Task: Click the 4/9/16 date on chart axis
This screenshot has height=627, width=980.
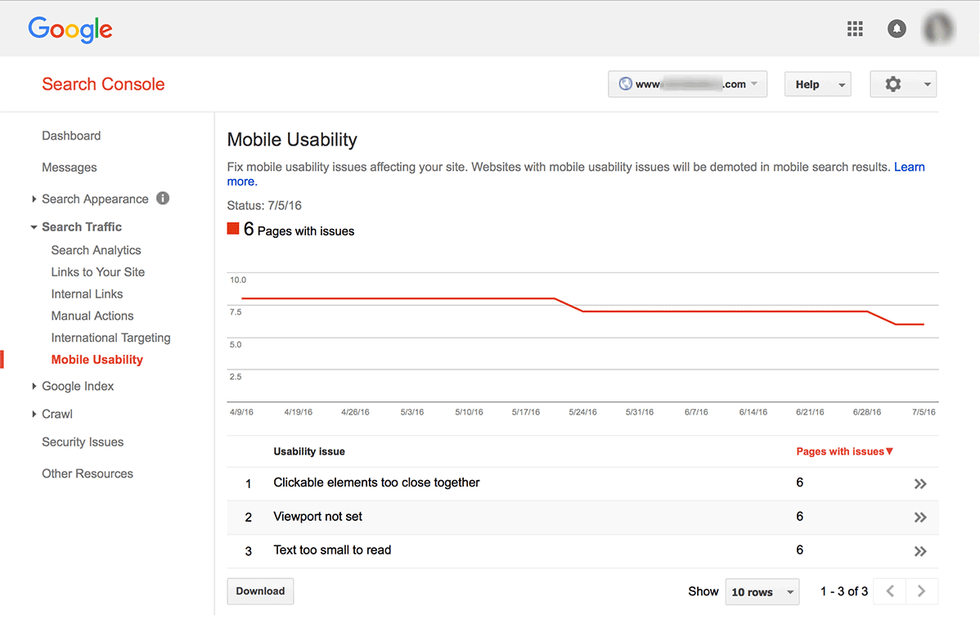Action: click(x=241, y=413)
